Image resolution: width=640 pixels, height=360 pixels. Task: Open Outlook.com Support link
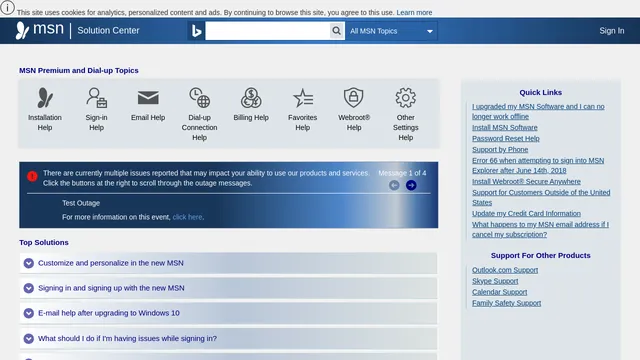(505, 270)
